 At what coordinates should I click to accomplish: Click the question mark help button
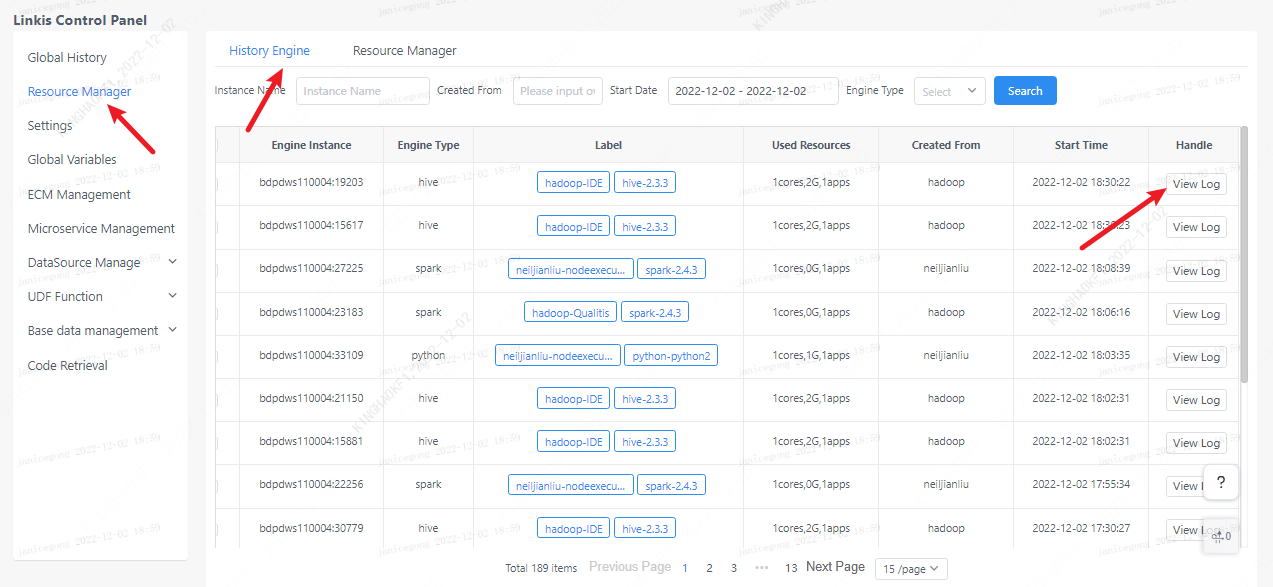[1220, 482]
